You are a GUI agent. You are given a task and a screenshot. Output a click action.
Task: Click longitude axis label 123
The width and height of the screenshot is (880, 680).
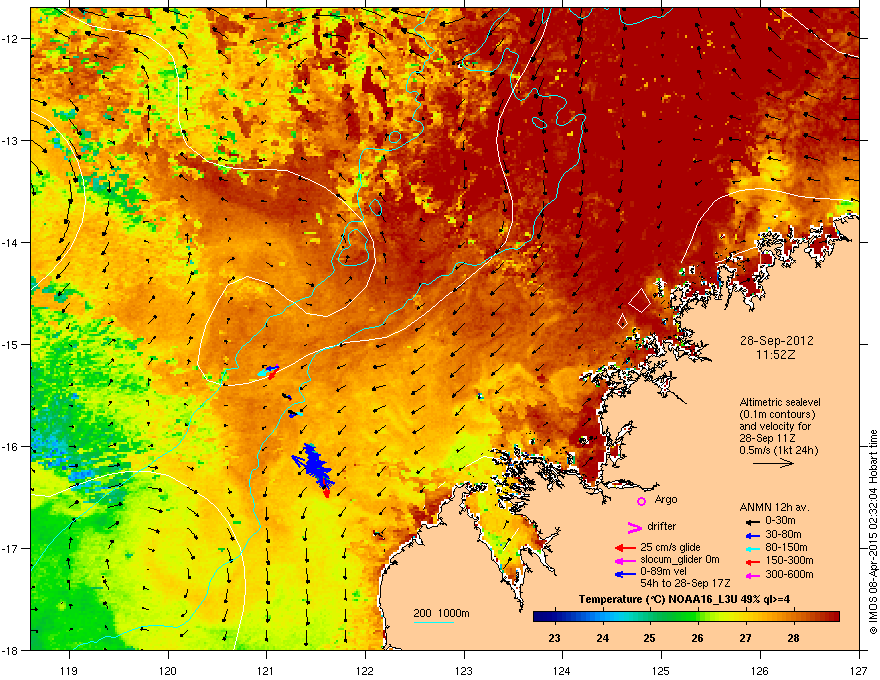point(464,670)
